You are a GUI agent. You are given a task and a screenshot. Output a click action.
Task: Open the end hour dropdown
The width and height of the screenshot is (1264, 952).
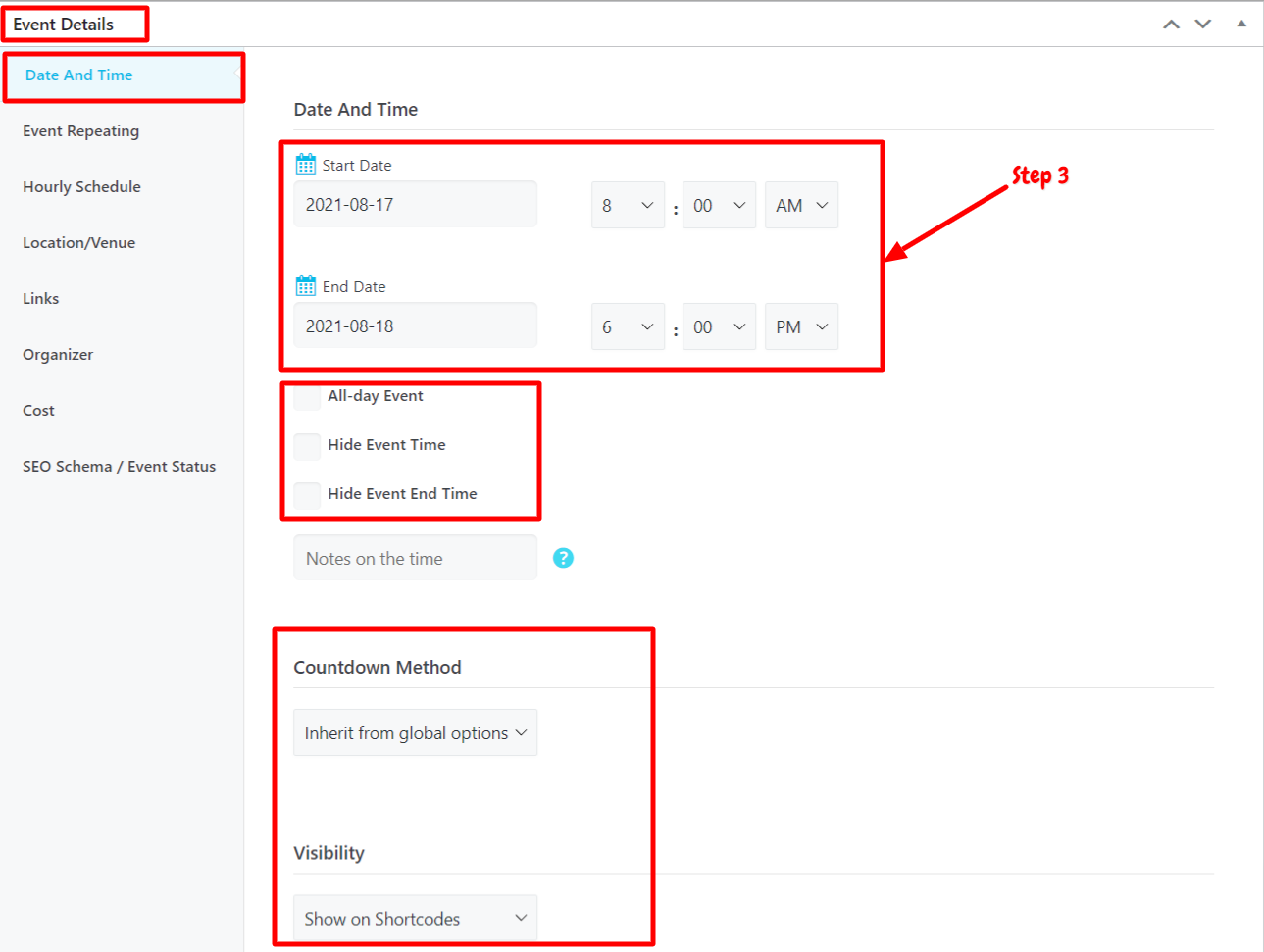[x=628, y=326]
